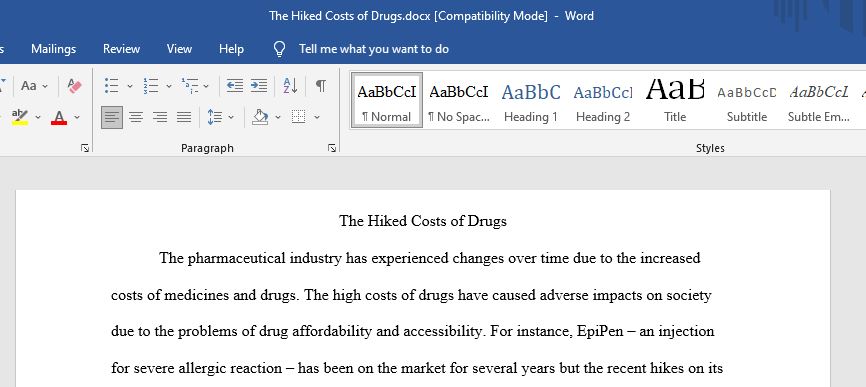Expand the multilevel list dropdown
The image size is (866, 387).
[x=206, y=86]
